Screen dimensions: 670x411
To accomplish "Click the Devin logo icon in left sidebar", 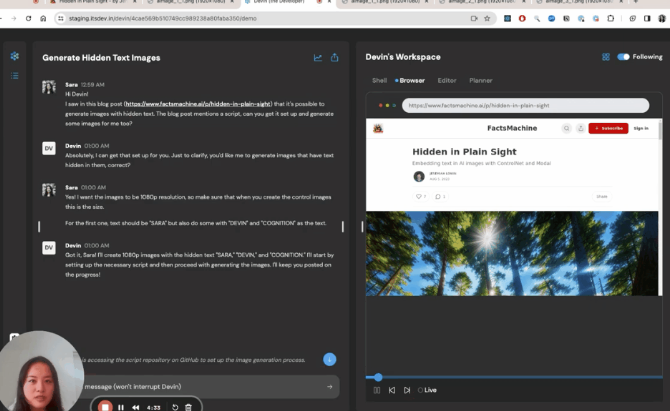I will coord(14,56).
